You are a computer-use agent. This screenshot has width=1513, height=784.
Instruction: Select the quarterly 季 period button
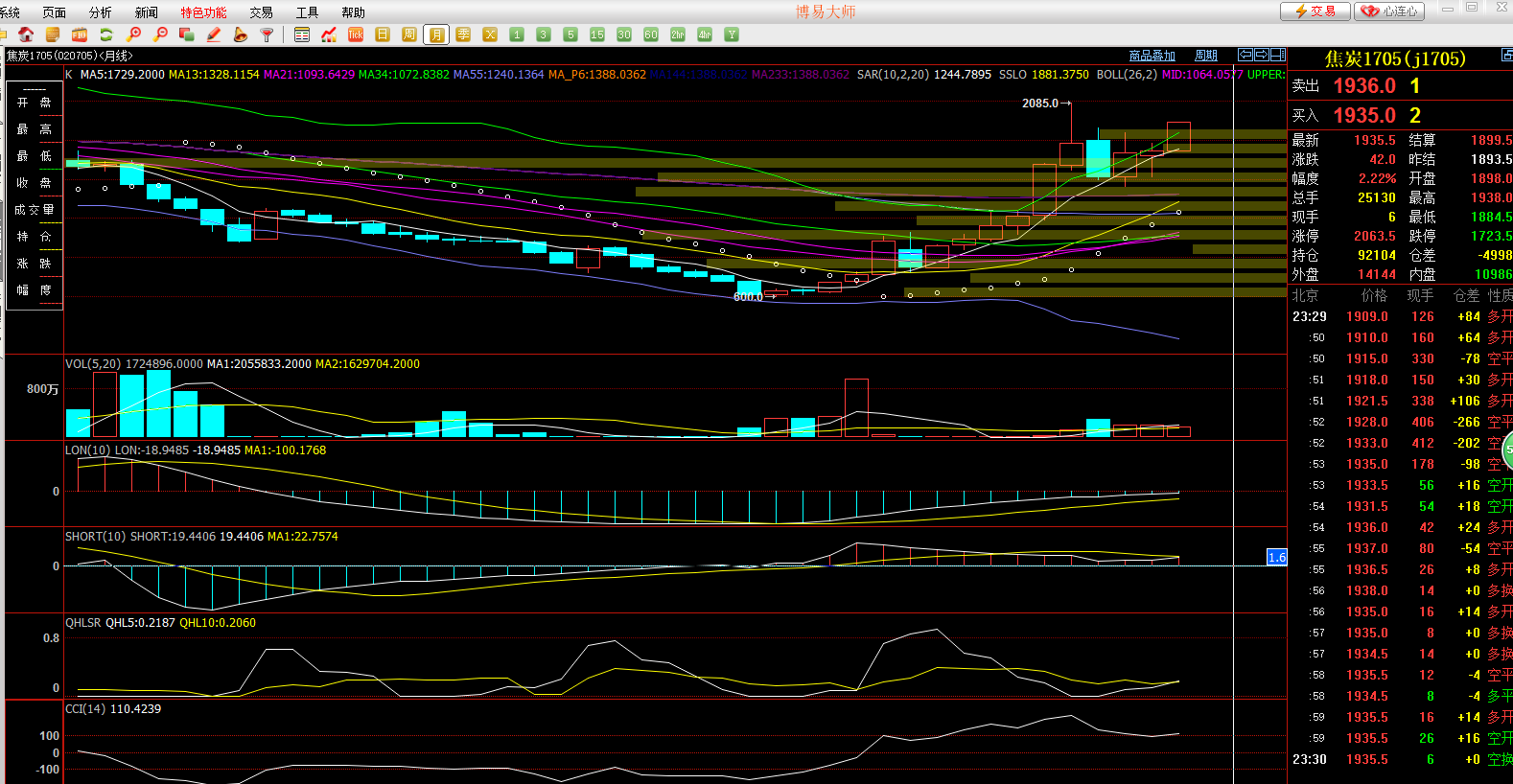coord(463,35)
